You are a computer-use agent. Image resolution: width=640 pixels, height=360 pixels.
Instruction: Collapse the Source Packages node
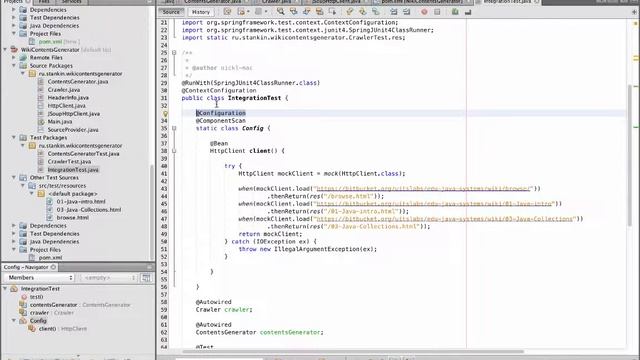coord(14,66)
